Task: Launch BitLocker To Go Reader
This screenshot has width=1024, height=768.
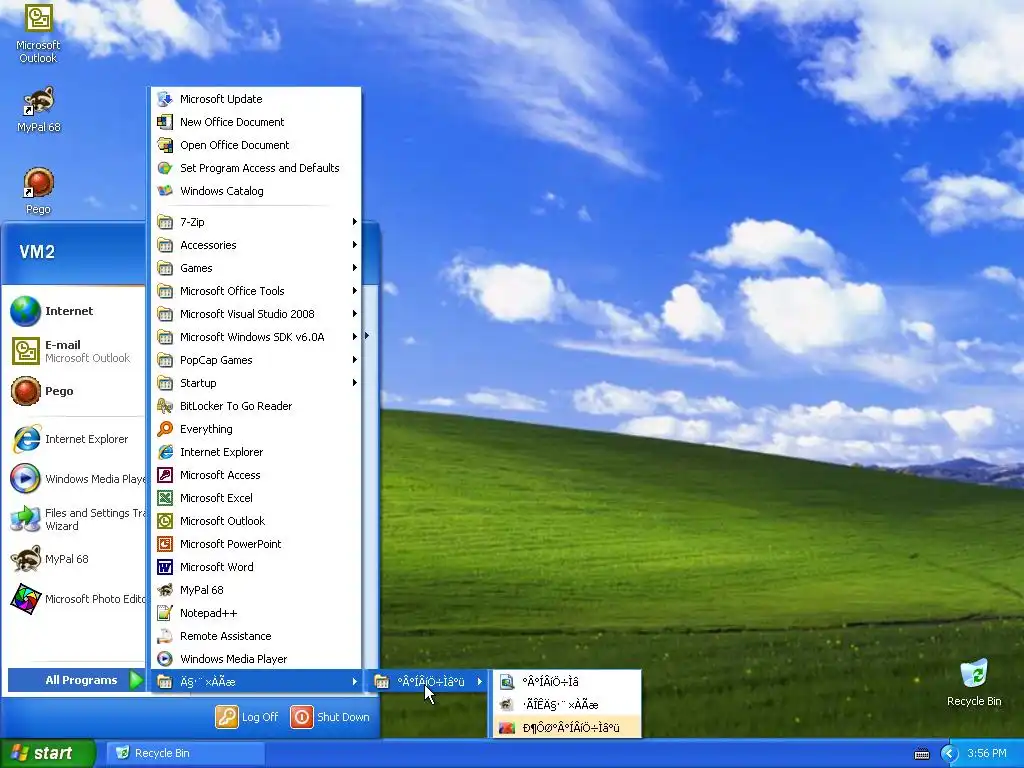Action: [x=256, y=406]
